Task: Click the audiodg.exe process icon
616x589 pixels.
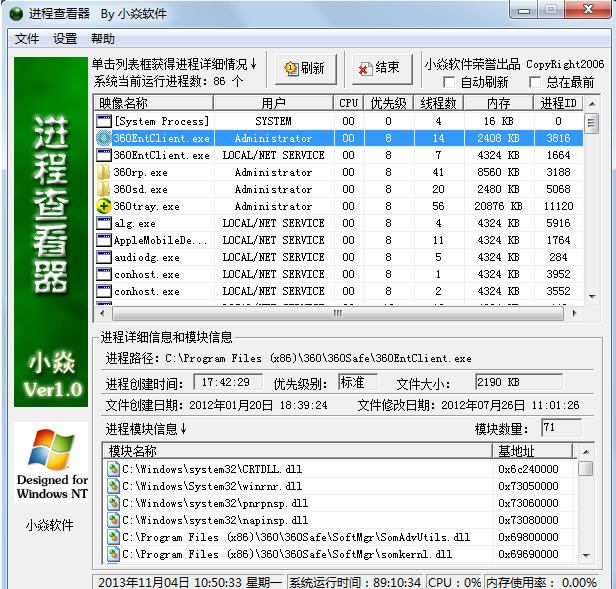Action: (104, 257)
